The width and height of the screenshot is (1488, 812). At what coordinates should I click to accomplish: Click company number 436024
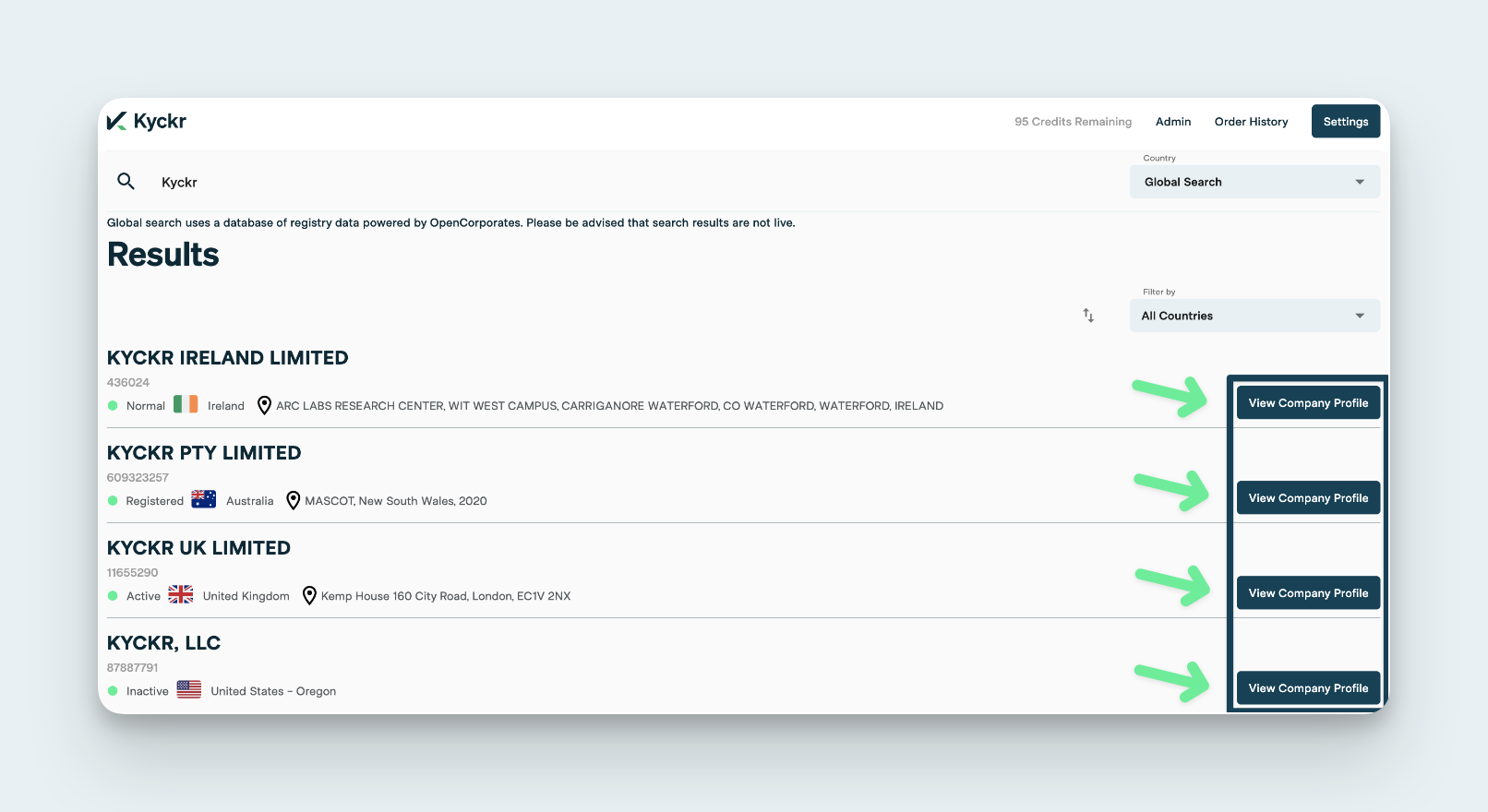127,382
